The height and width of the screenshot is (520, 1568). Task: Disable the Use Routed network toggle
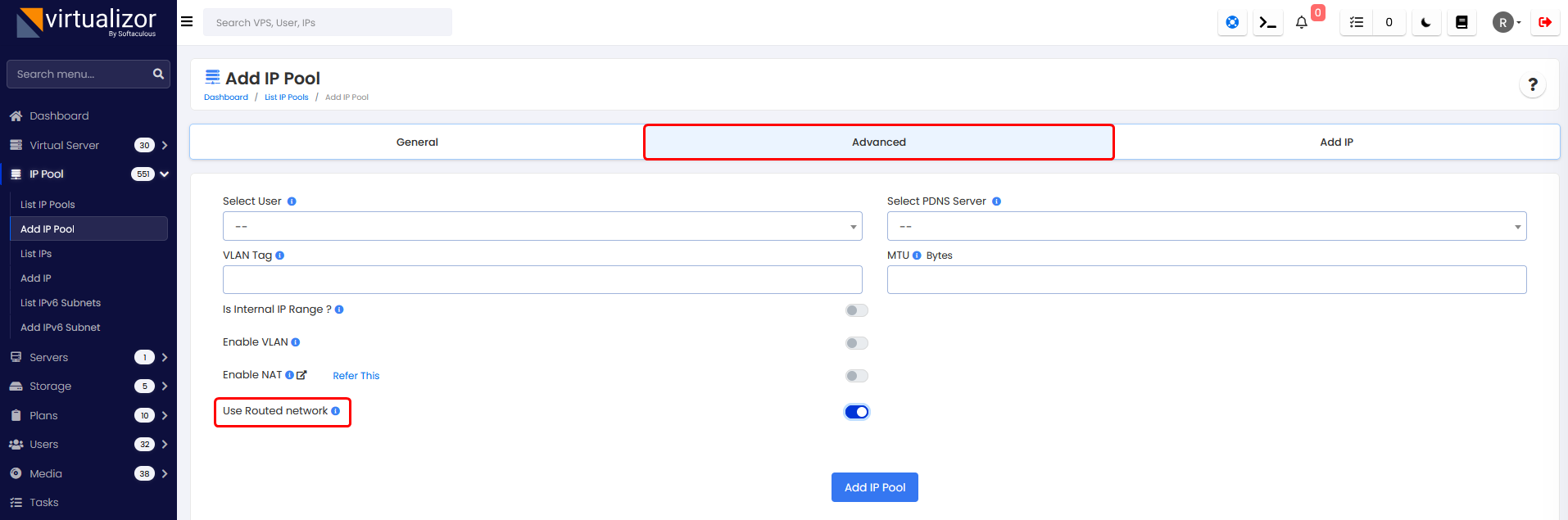point(856,412)
